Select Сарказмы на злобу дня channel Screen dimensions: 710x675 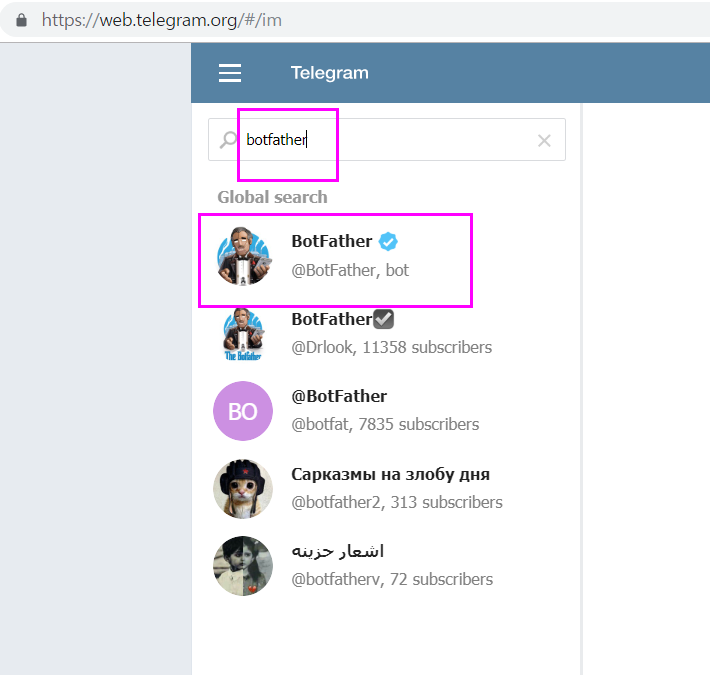point(390,474)
